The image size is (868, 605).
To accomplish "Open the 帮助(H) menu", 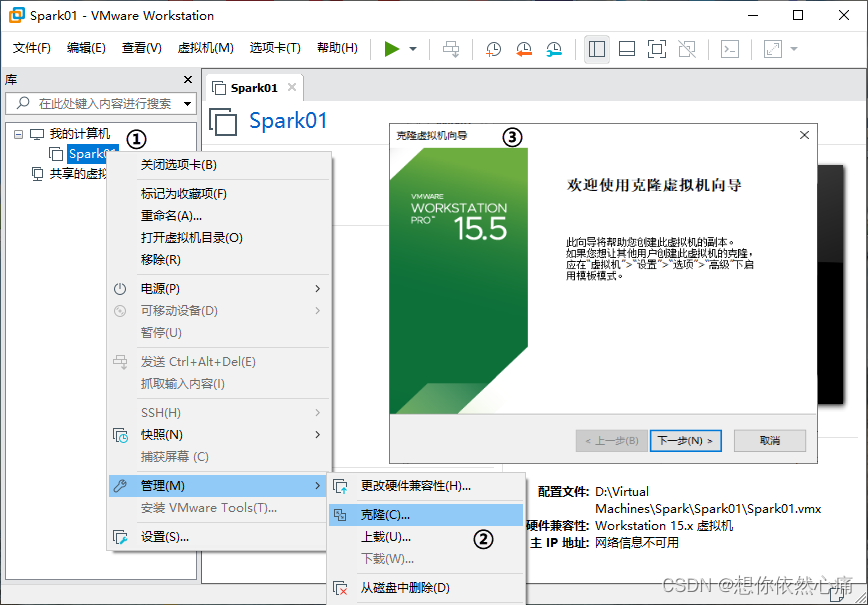I will point(337,48).
